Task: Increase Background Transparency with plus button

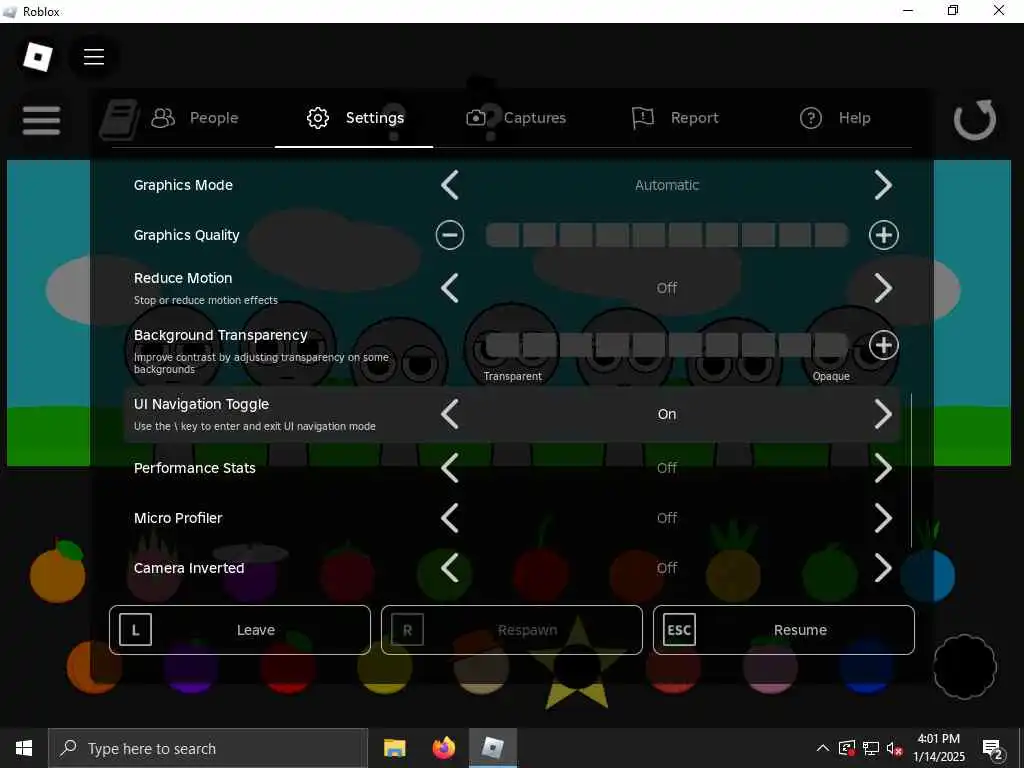Action: [884, 345]
